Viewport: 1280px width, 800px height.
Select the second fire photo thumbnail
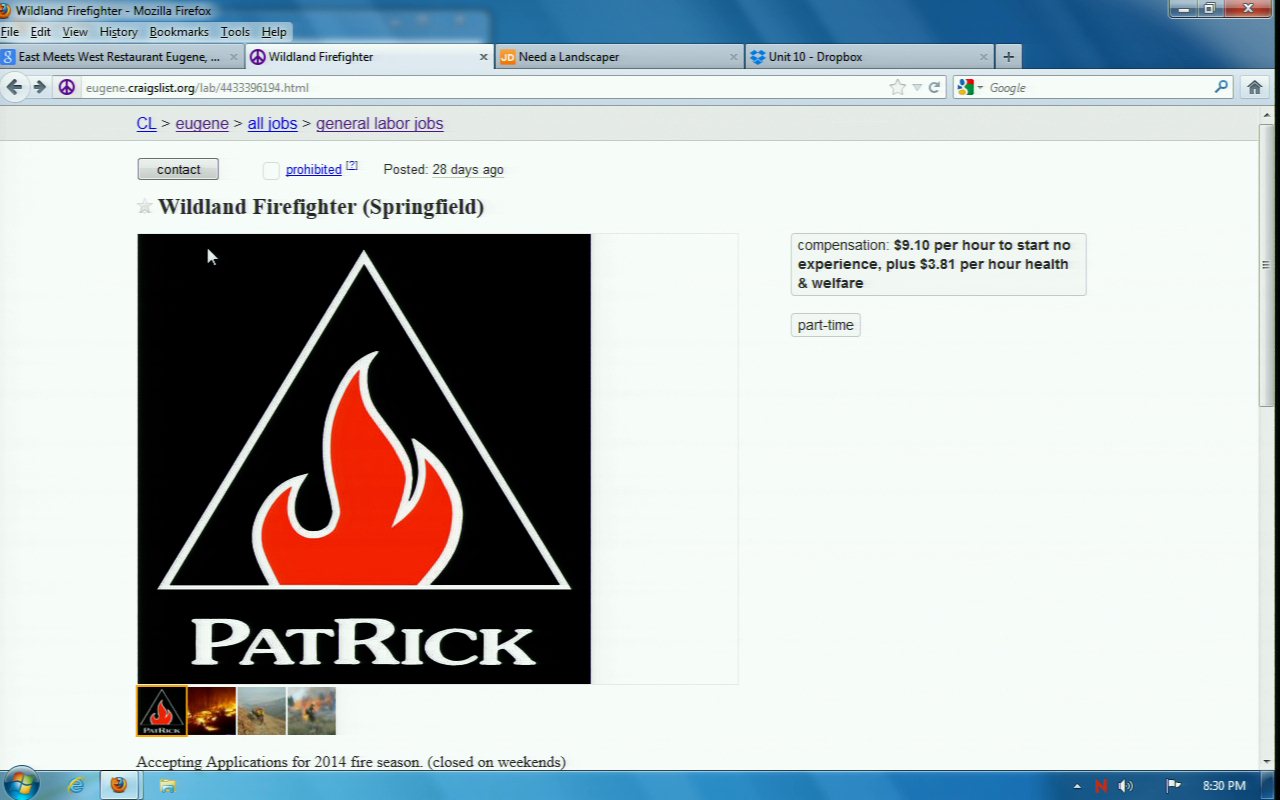(x=212, y=711)
